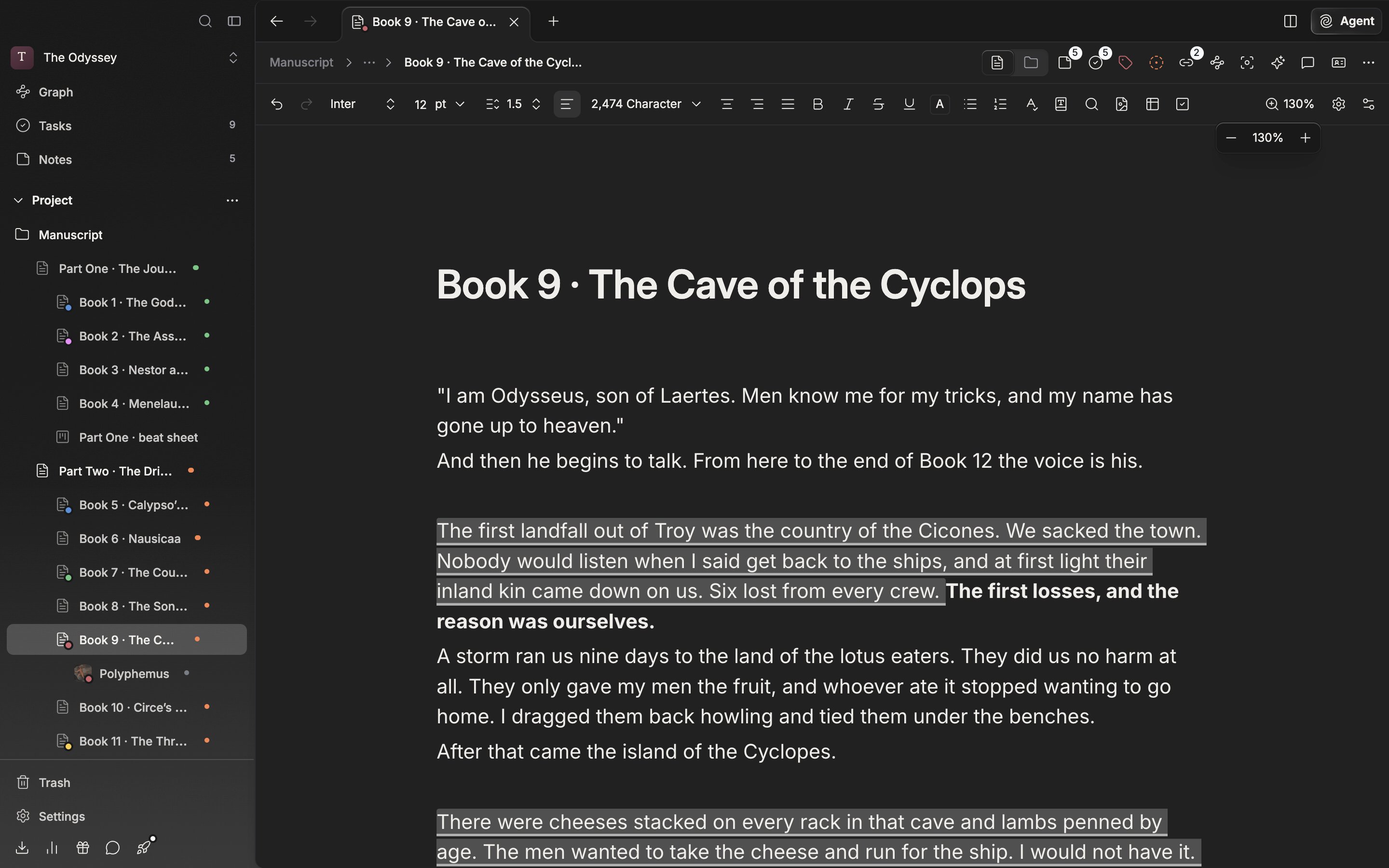The image size is (1389, 868).
Task: Open the Agent panel
Action: (x=1346, y=21)
